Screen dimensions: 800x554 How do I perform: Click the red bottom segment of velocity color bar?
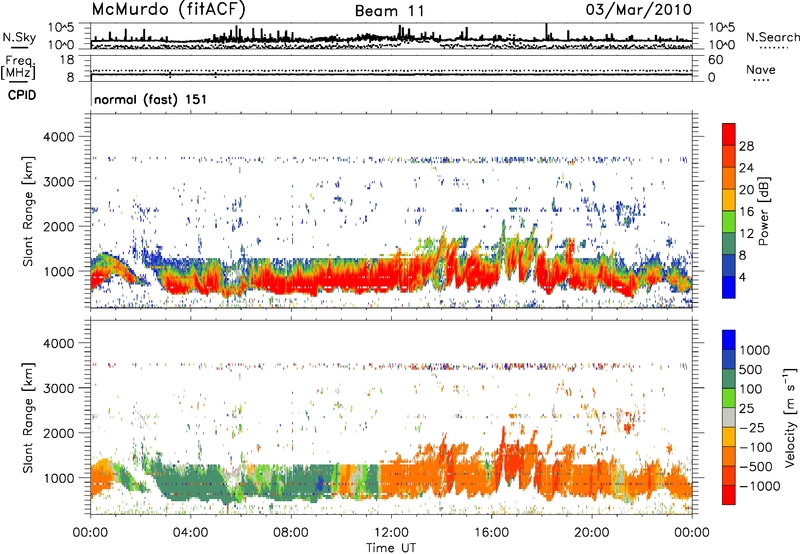point(729,495)
